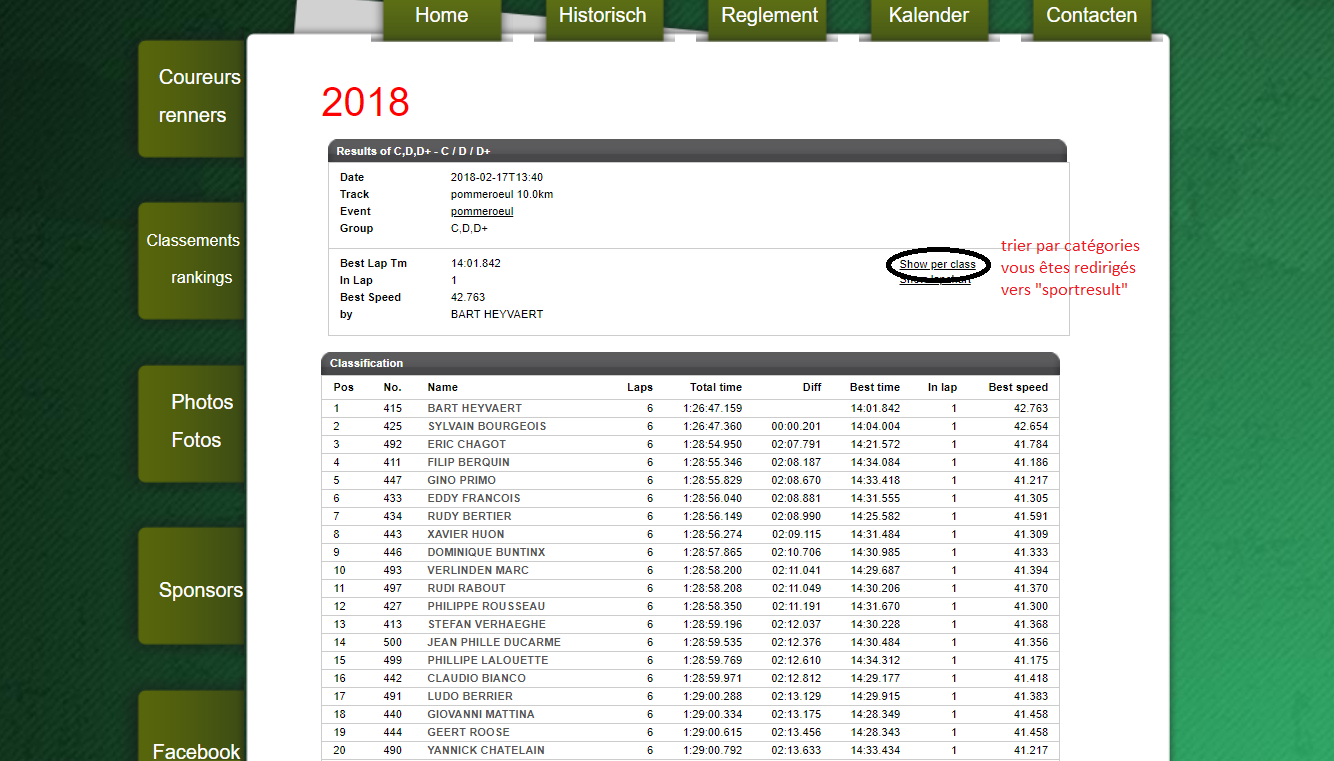The width and height of the screenshot is (1334, 761).
Task: Click rider number 447 cell
Action: click(x=392, y=481)
